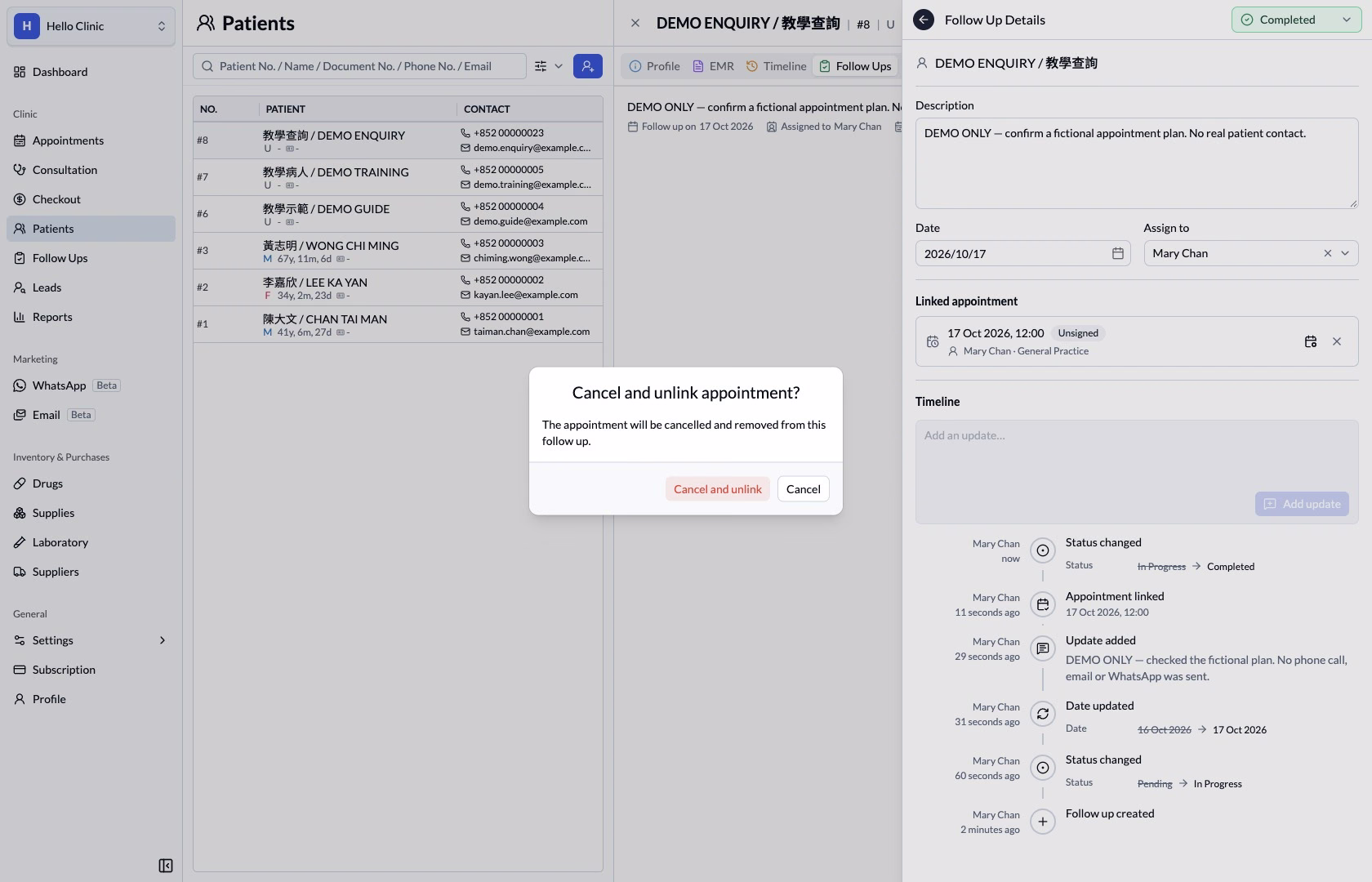This screenshot has height=882, width=1372.
Task: Expand the Assign to dropdown chevron
Action: (1345, 253)
